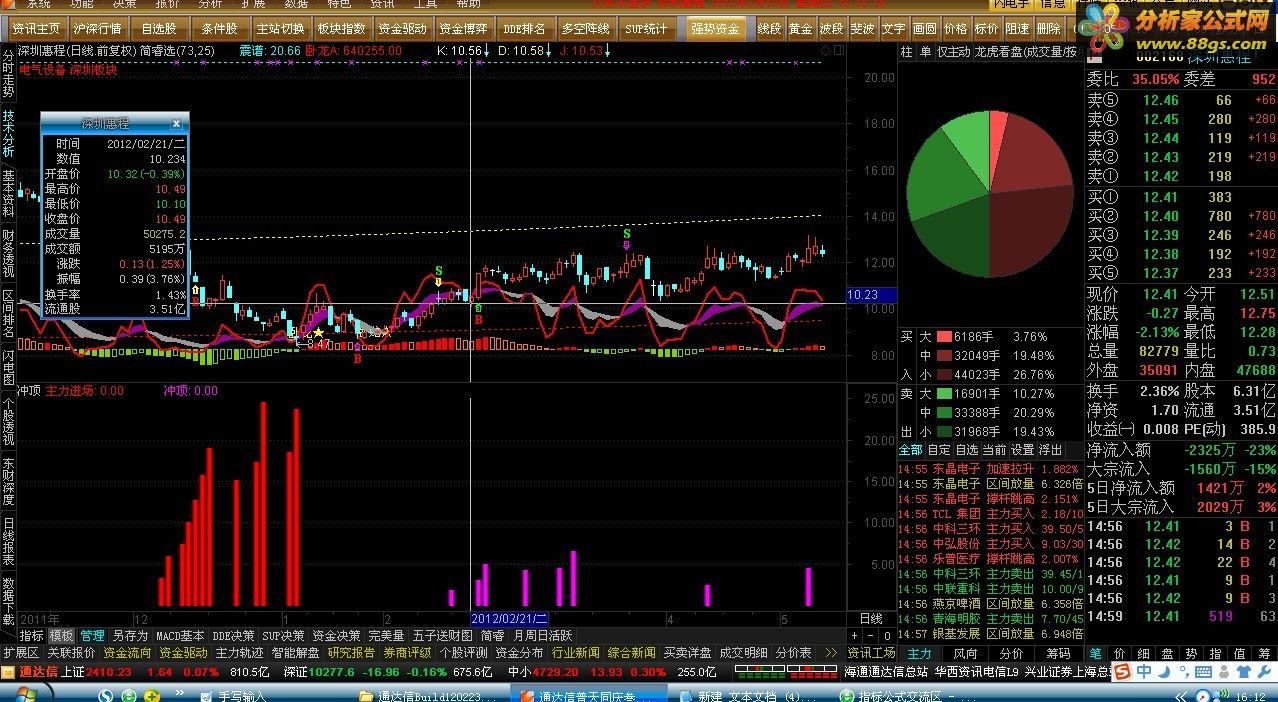This screenshot has width=1278, height=702.
Task: Select 资金驱动 in the top toolbar
Action: click(402, 28)
